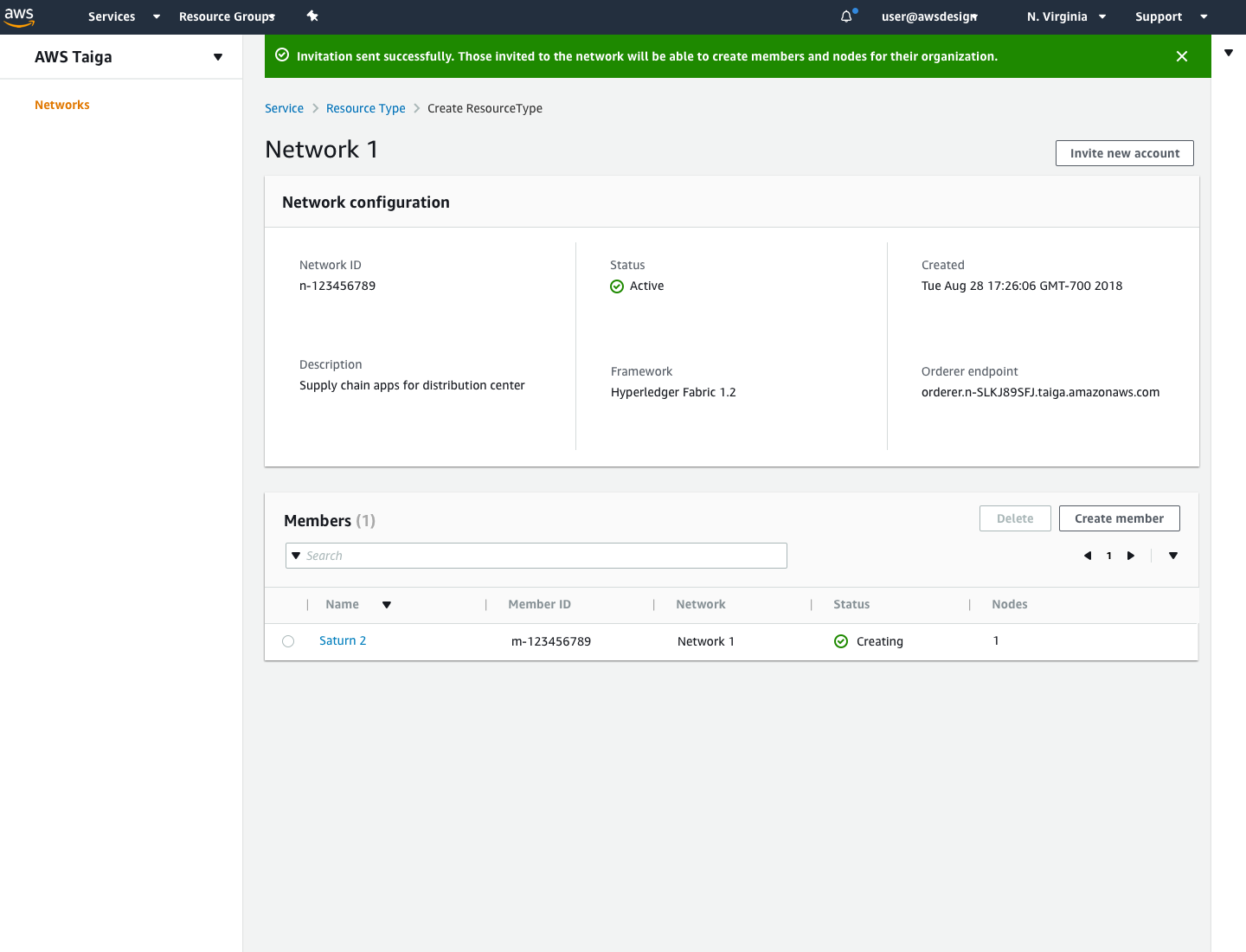Open the user@awsdesign account menu
The image size is (1246, 952).
pos(929,16)
